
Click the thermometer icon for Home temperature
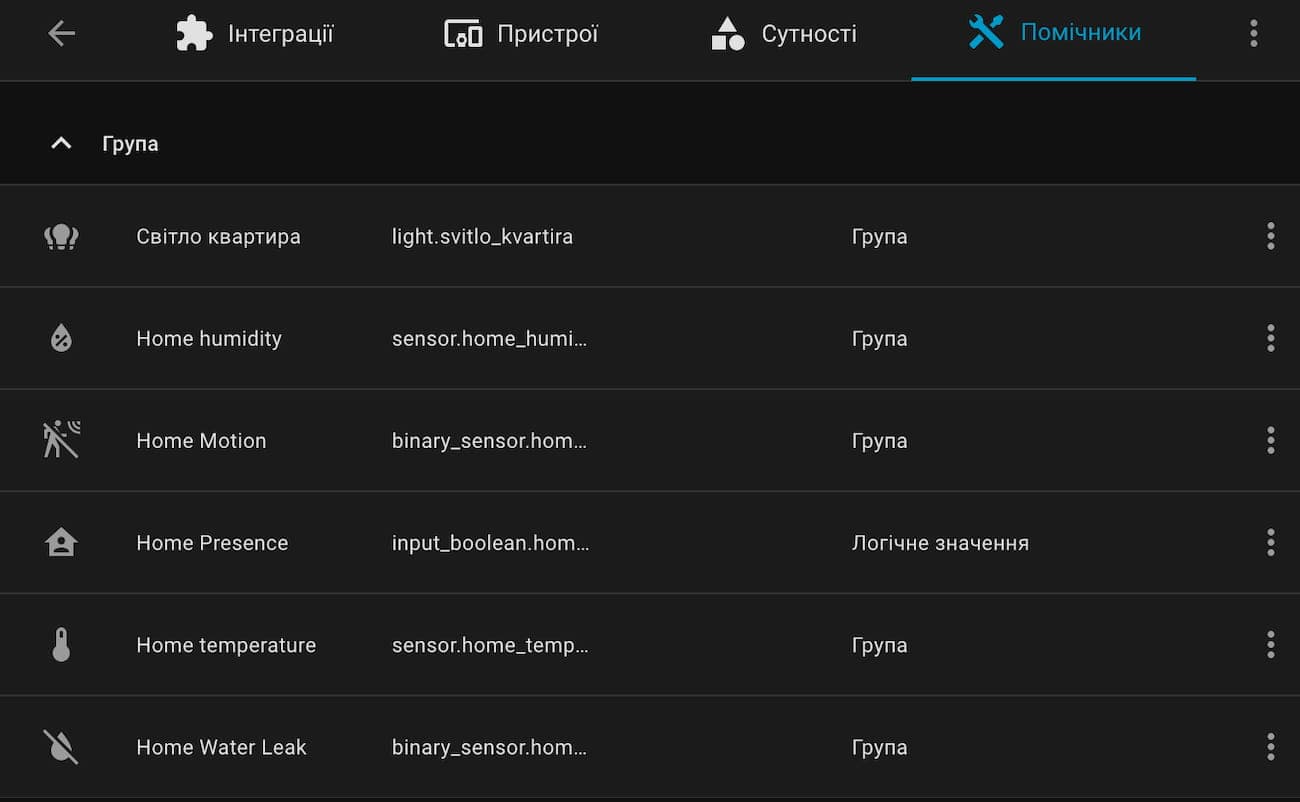[x=61, y=644]
